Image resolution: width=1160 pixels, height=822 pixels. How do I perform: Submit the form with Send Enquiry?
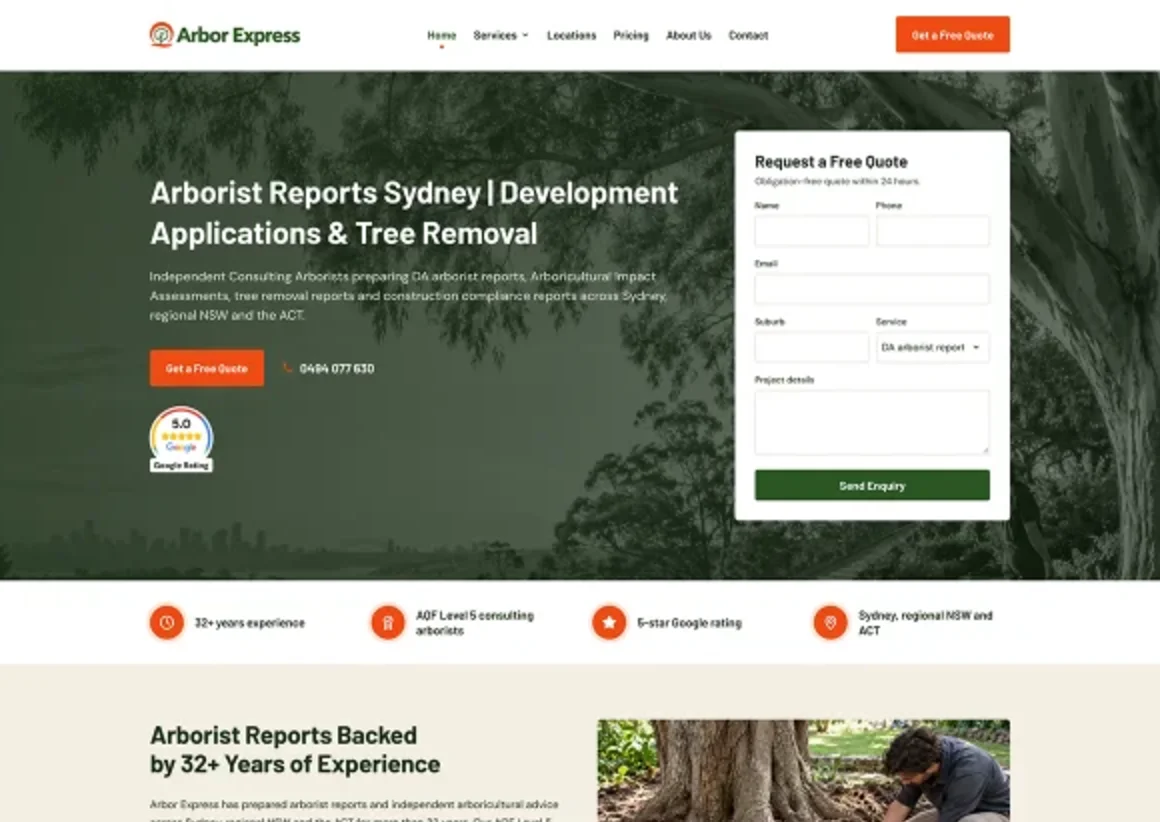tap(871, 485)
